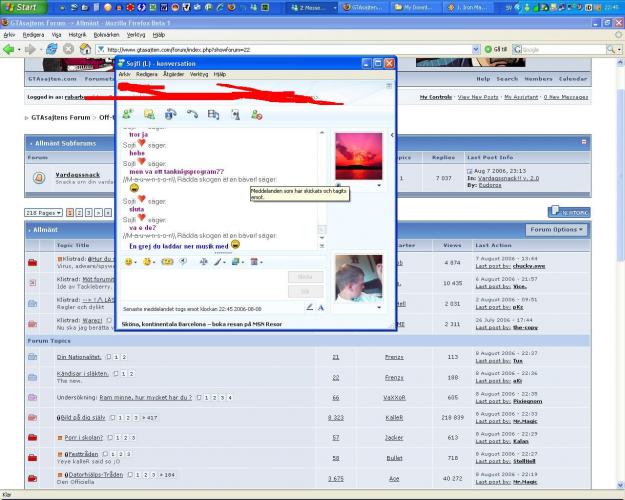Click the Windows Start button
The width and height of the screenshot is (625, 500).
point(20,7)
